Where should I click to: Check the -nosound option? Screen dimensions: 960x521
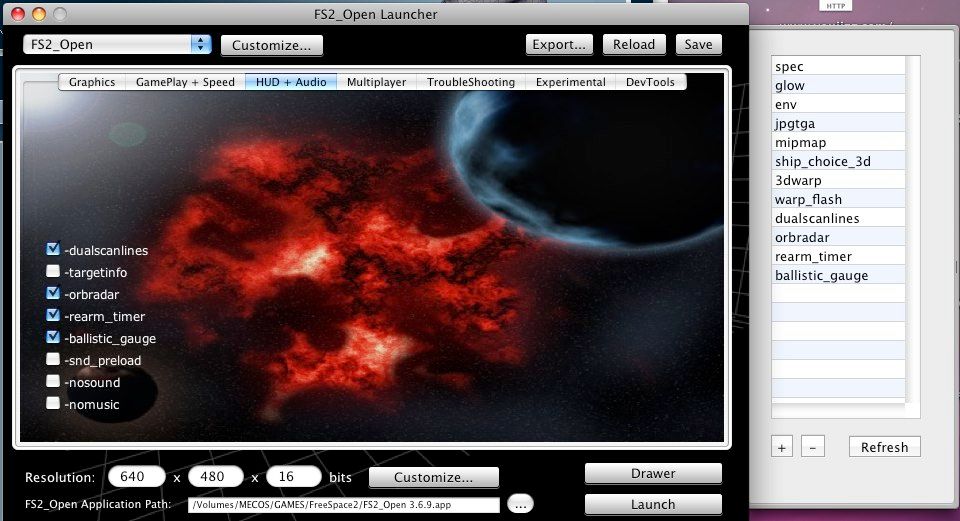pyautogui.click(x=53, y=381)
